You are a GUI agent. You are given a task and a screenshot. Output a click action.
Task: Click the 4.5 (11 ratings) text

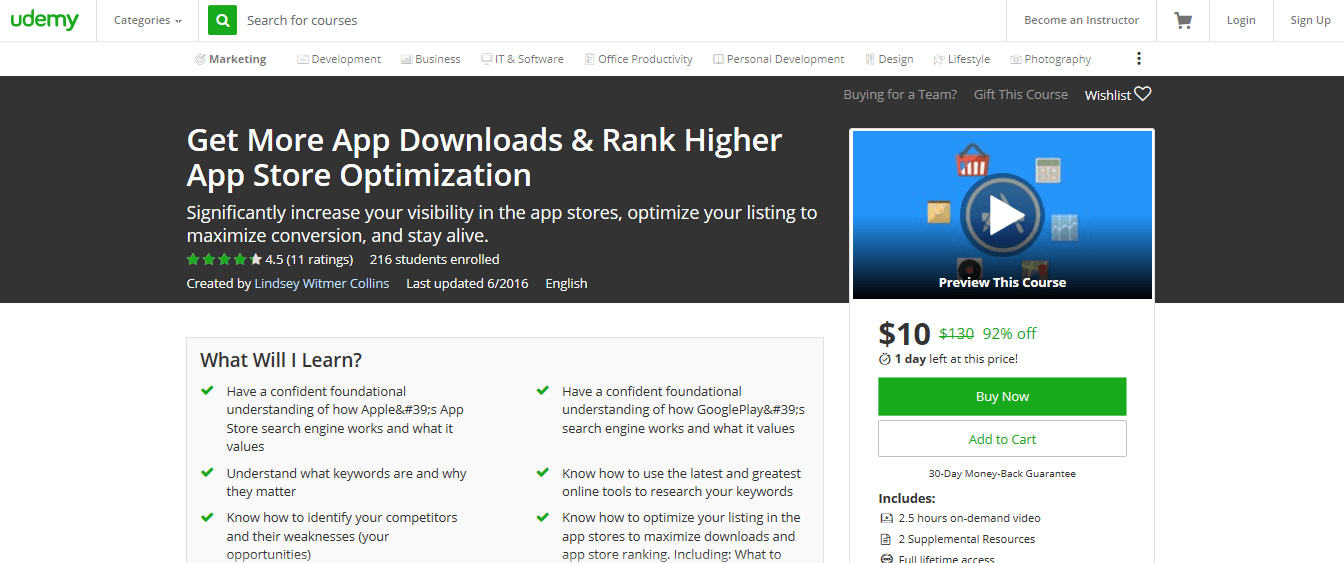point(309,259)
